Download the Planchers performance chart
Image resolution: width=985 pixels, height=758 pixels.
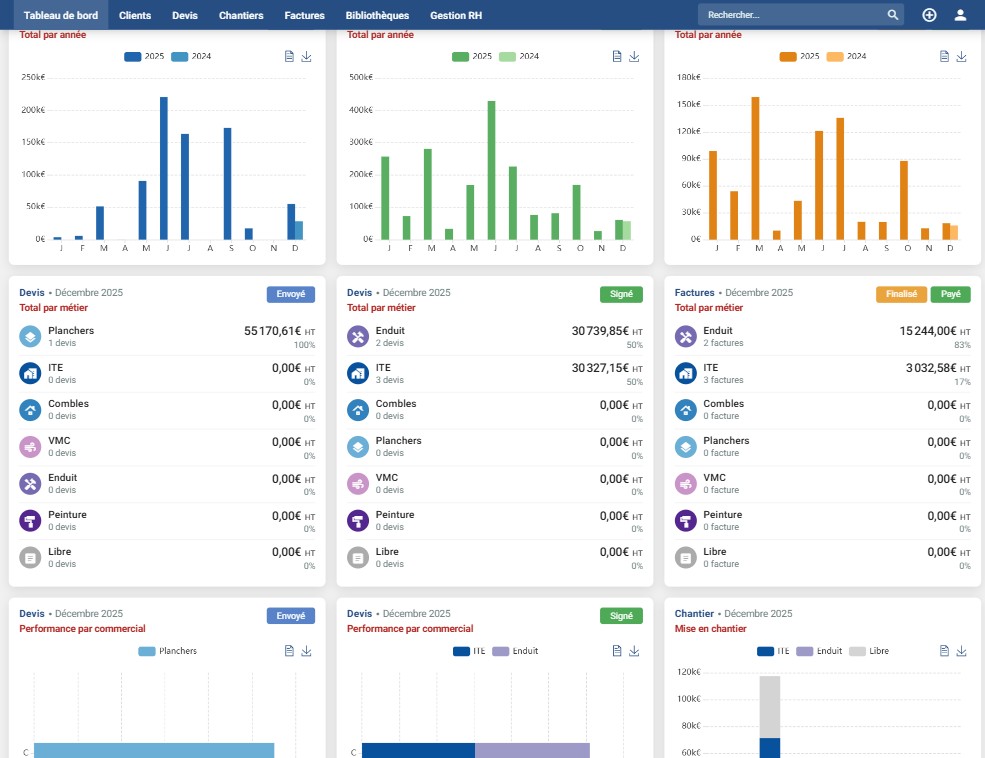click(x=306, y=651)
